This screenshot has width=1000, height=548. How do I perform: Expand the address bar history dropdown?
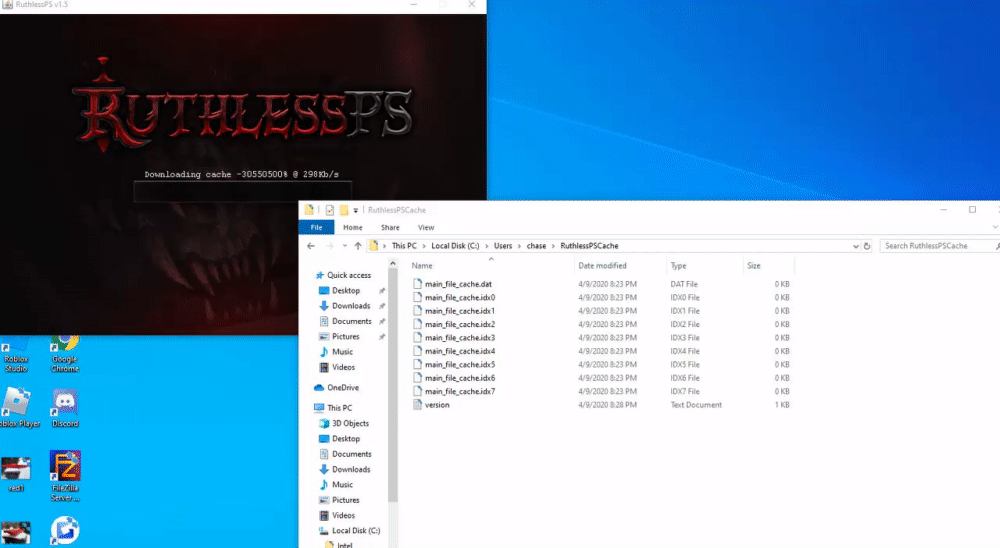855,246
